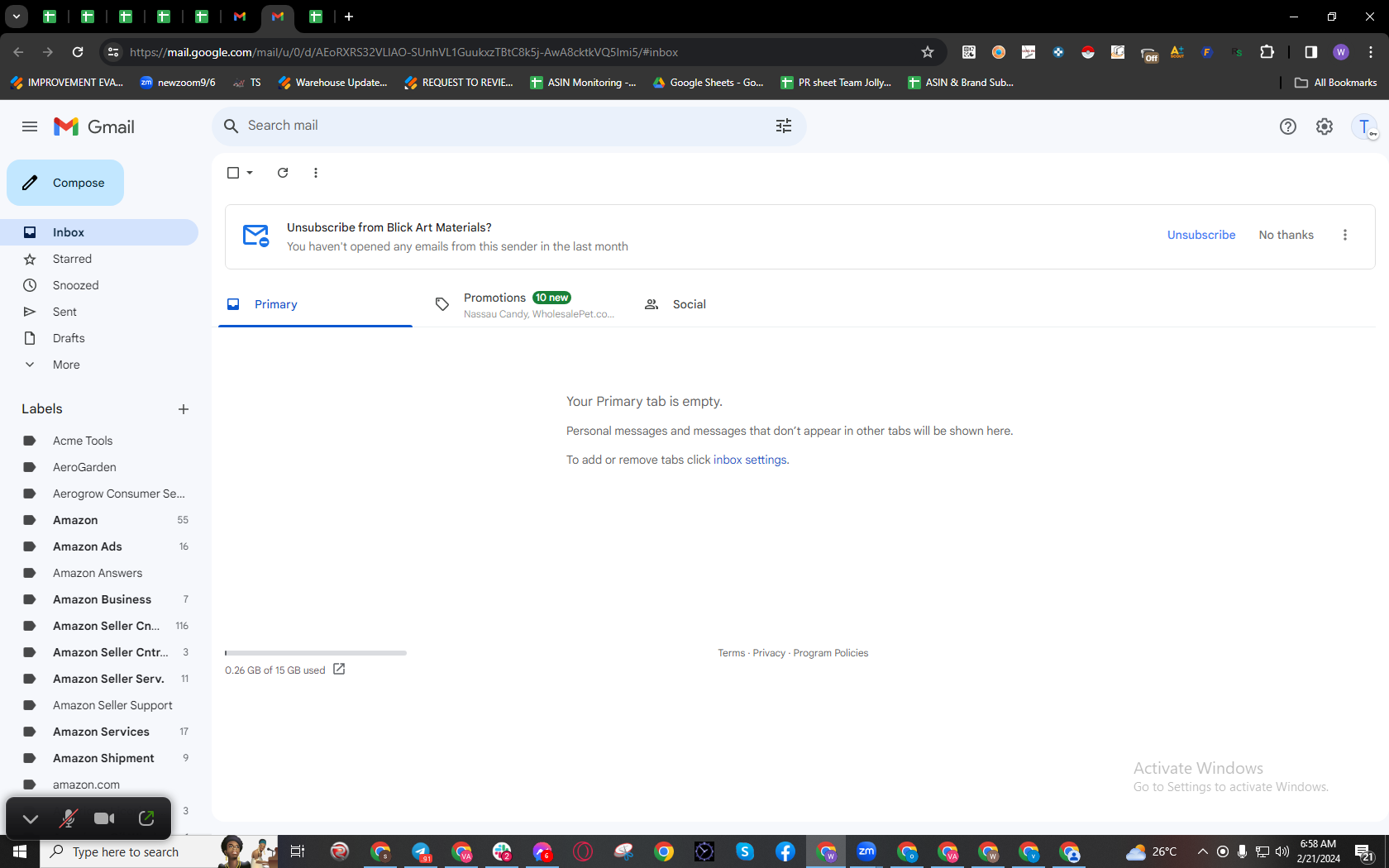
Task: Open Snoozed messages
Action: [99, 285]
